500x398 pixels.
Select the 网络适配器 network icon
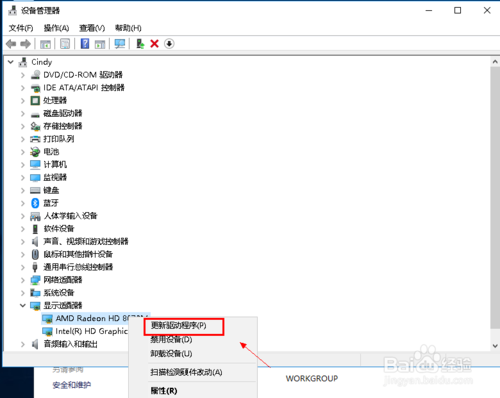coord(35,280)
